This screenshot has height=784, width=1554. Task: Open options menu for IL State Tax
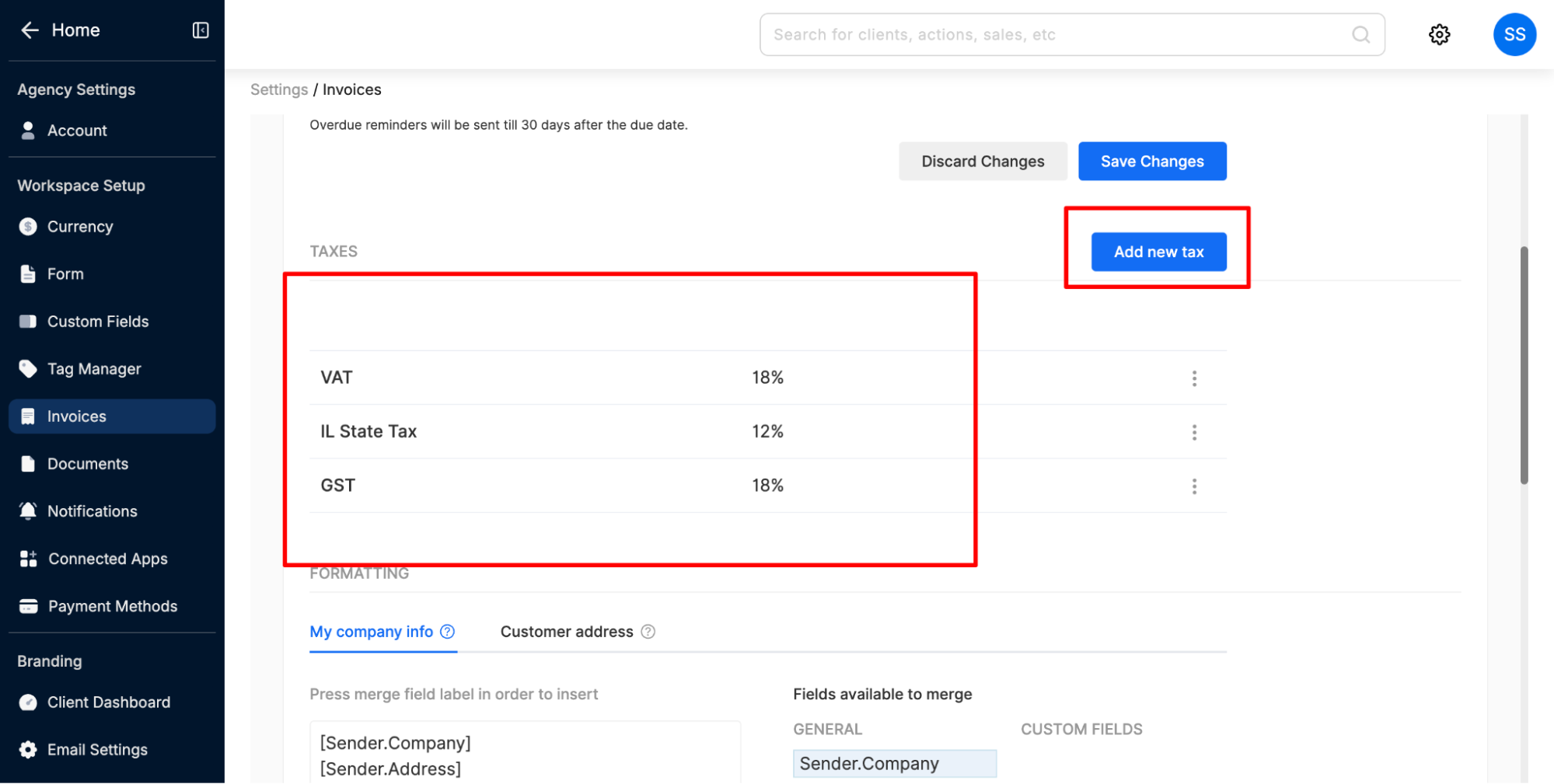pos(1194,432)
